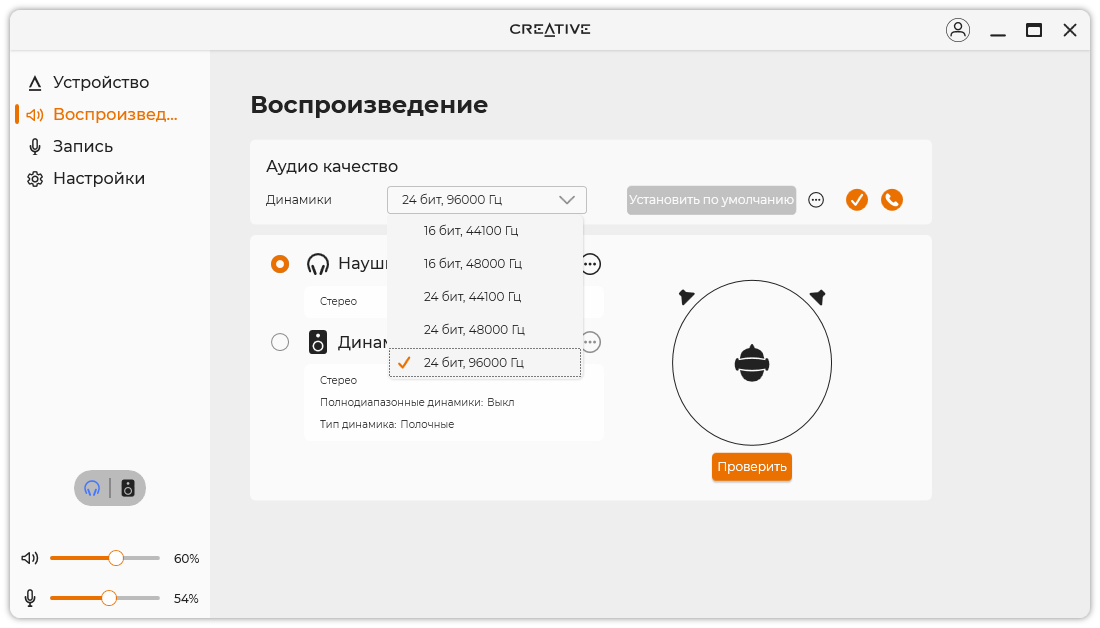Screen dimensions: 1100x628
Task: Select the Наушники radio button
Action: pyautogui.click(x=280, y=264)
